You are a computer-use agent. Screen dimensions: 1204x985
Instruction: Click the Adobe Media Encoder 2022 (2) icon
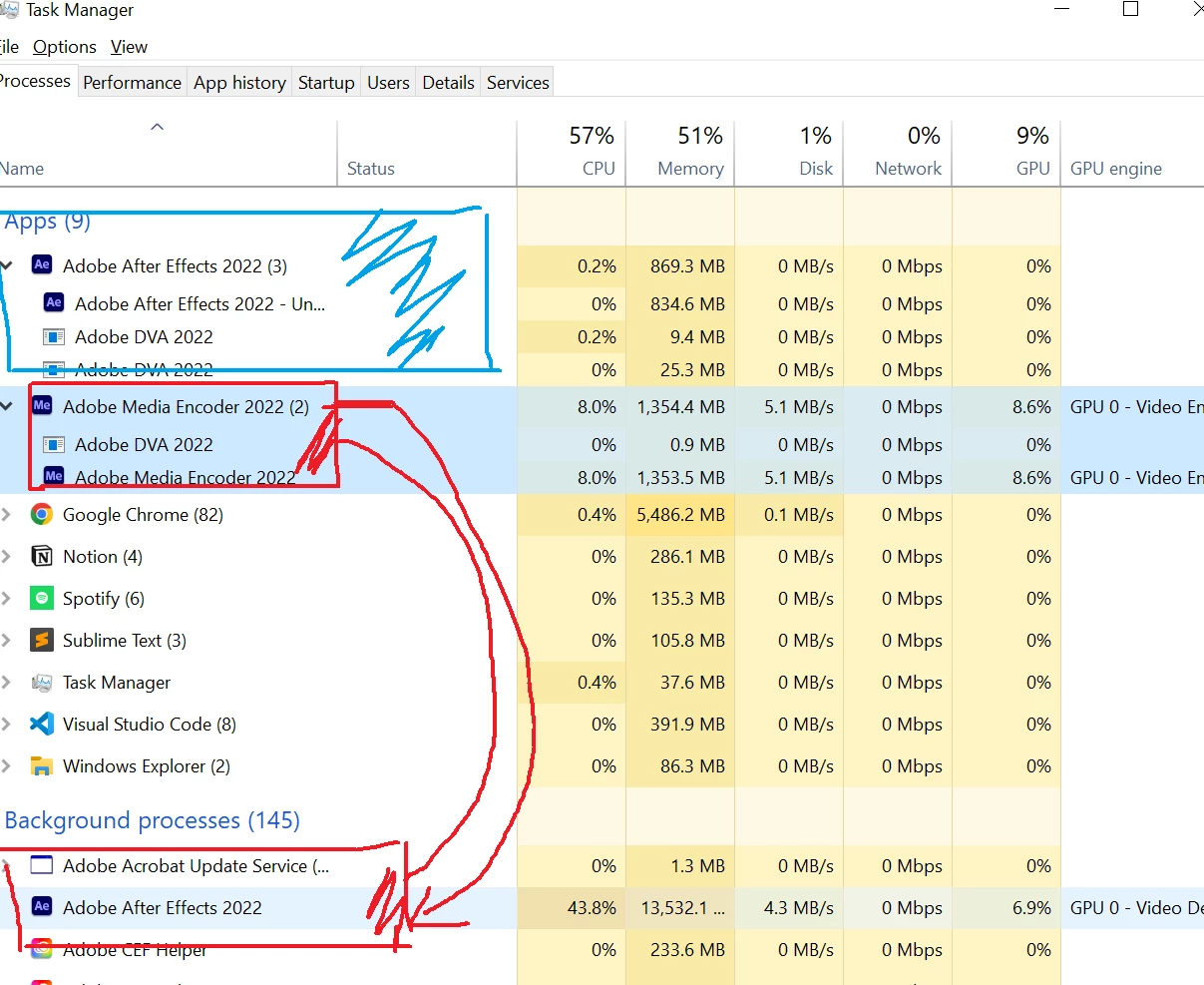(x=42, y=405)
